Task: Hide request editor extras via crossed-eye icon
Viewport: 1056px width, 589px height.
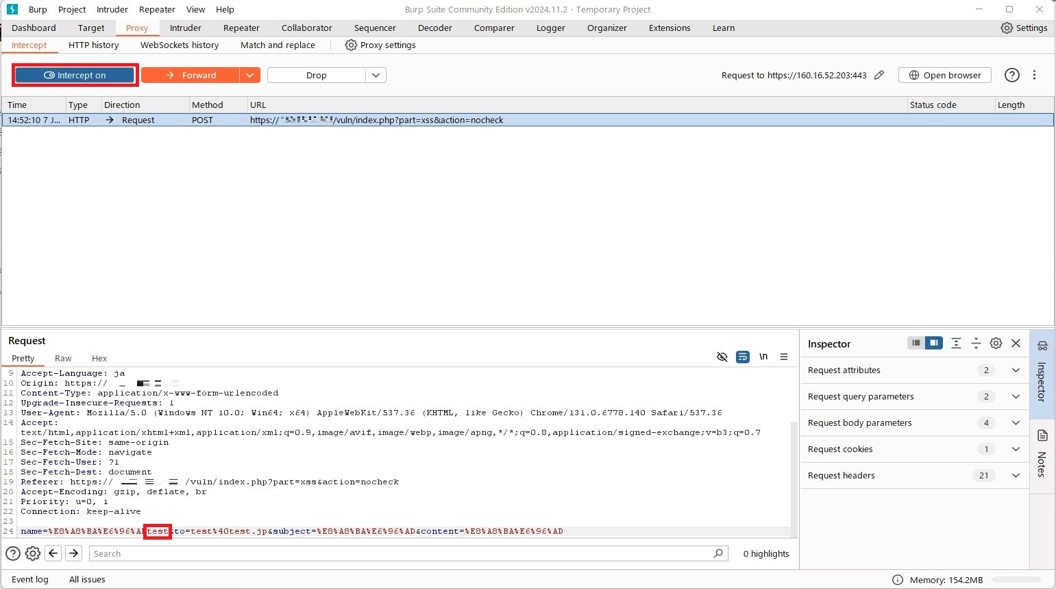Action: click(722, 357)
